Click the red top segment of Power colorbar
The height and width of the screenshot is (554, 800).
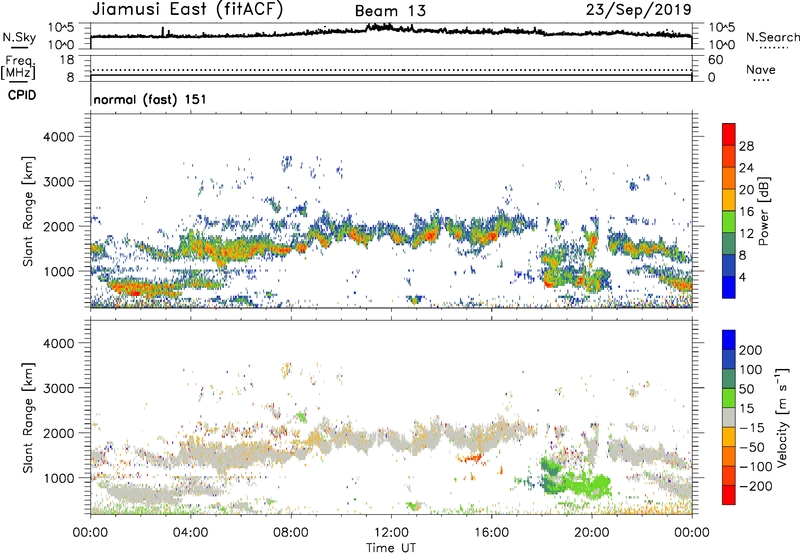tap(729, 134)
